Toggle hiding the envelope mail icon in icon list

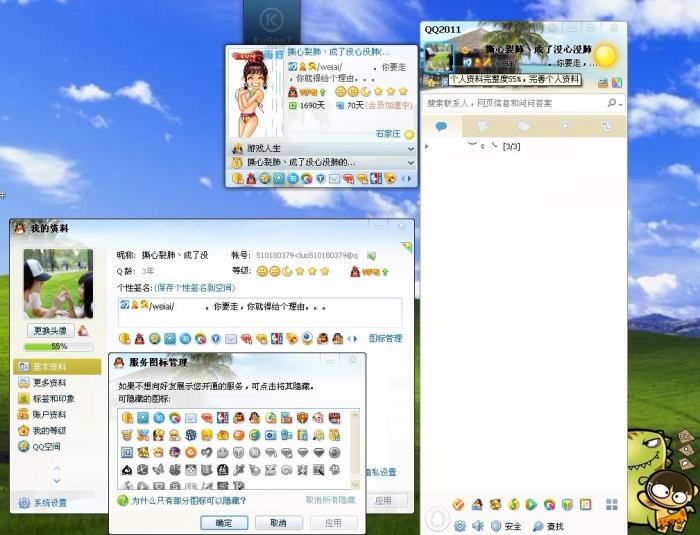coord(191,418)
